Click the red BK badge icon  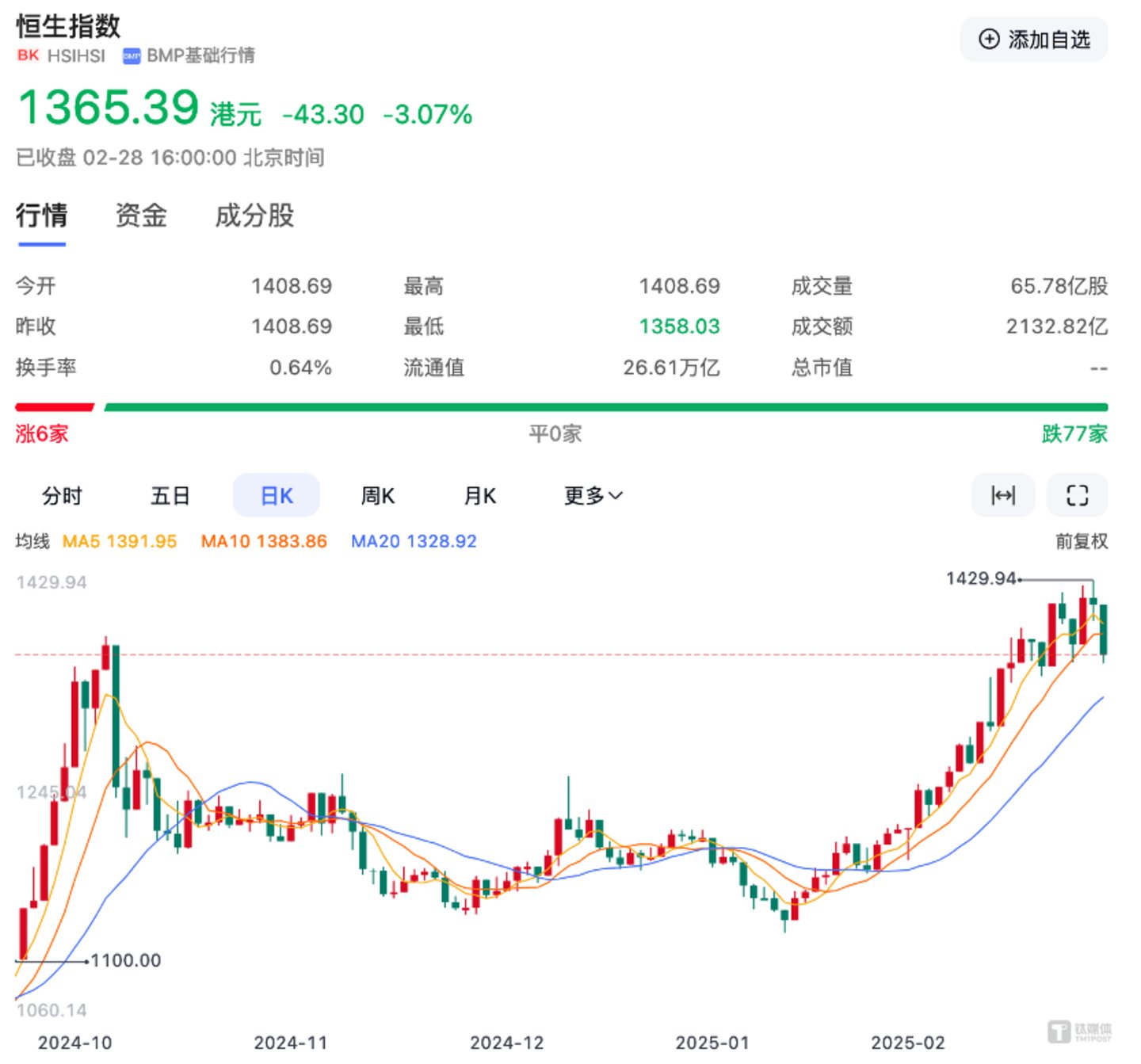tap(28, 55)
